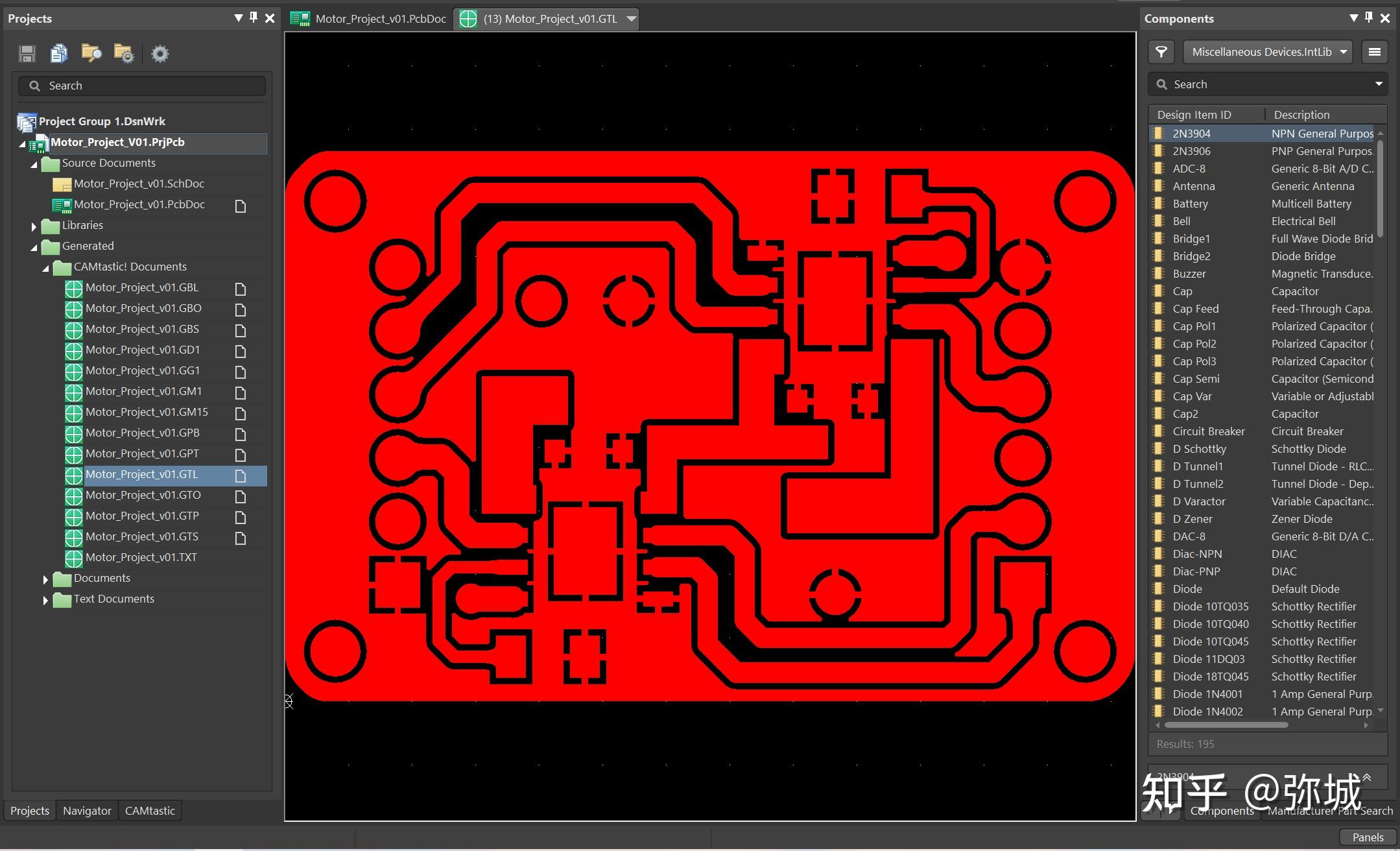Switch to the Navigator tab
Screen dimensions: 1400x851
(87, 811)
